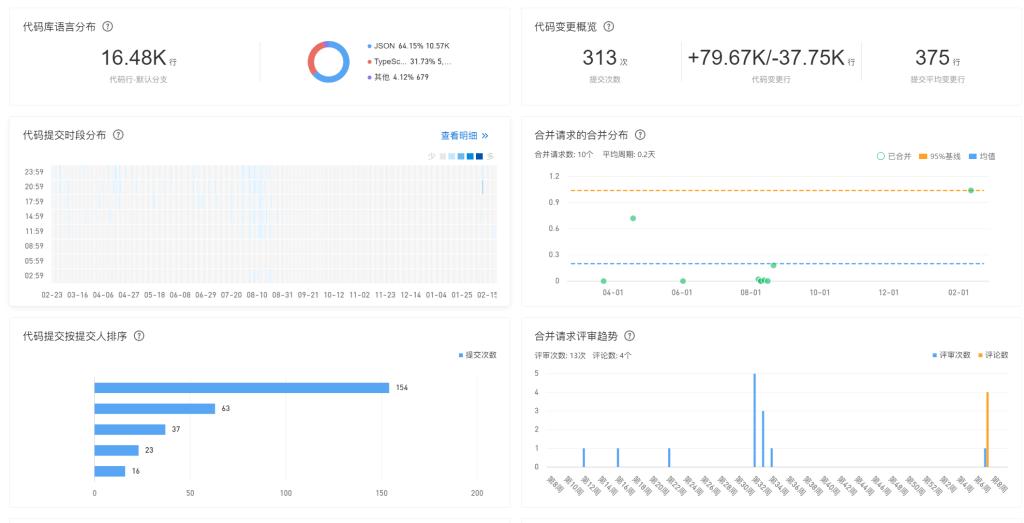Screen dimensions: 1024x523
Task: Open help tooltip next to 合并请求的合并分布
Action: point(640,135)
